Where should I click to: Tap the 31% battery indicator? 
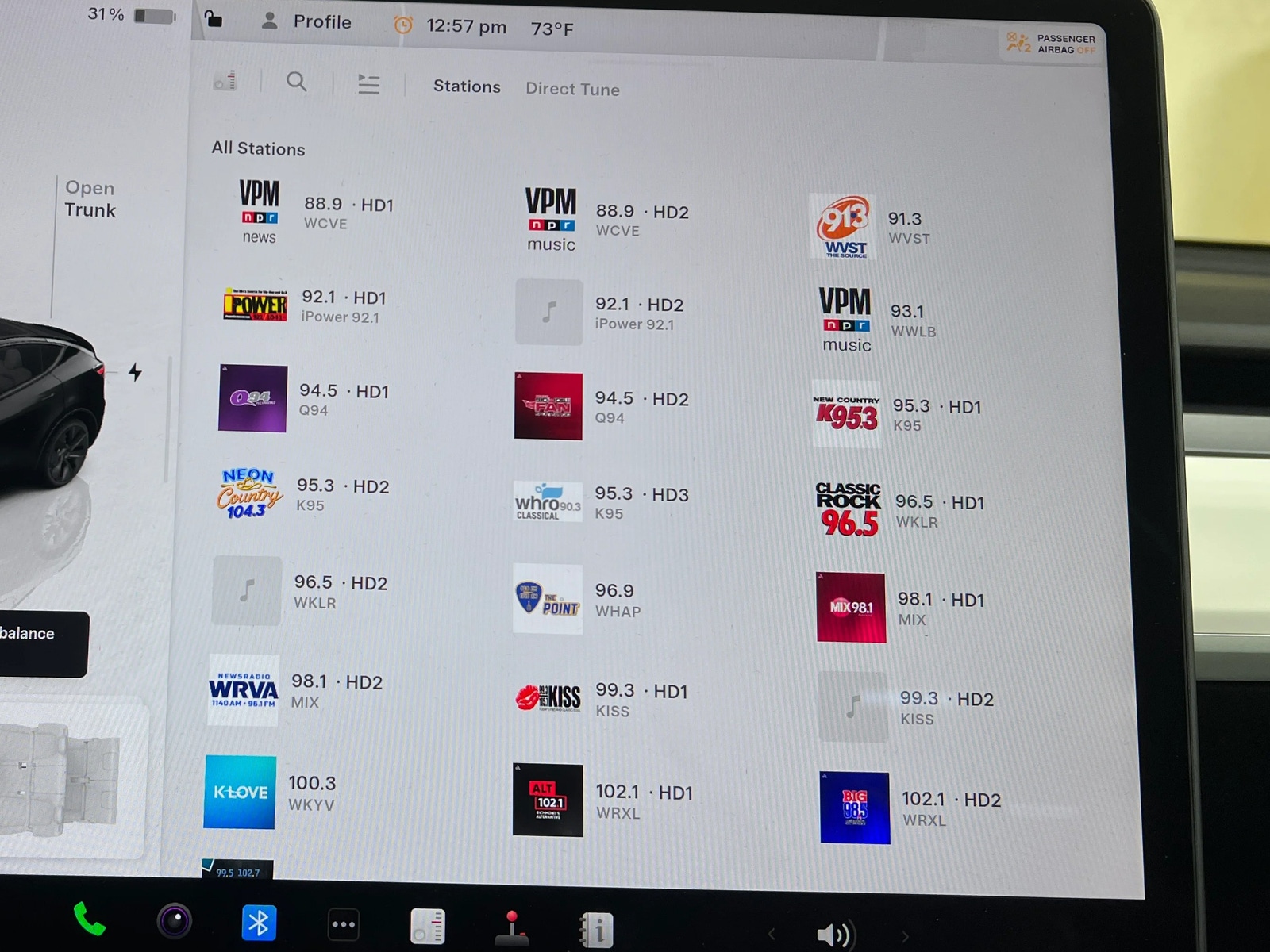131,14
